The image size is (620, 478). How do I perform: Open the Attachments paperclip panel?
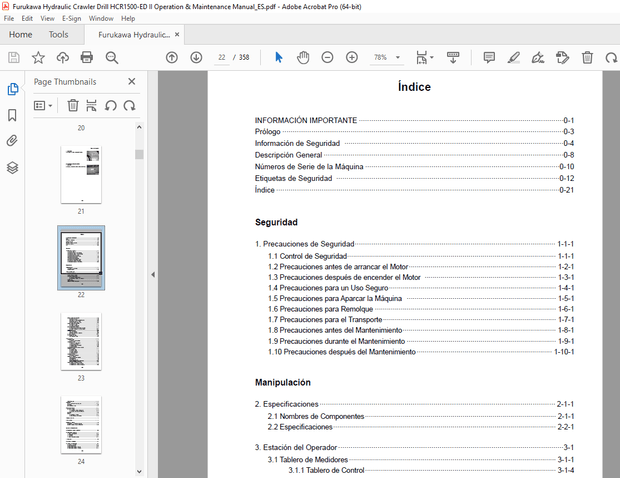[x=12, y=141]
